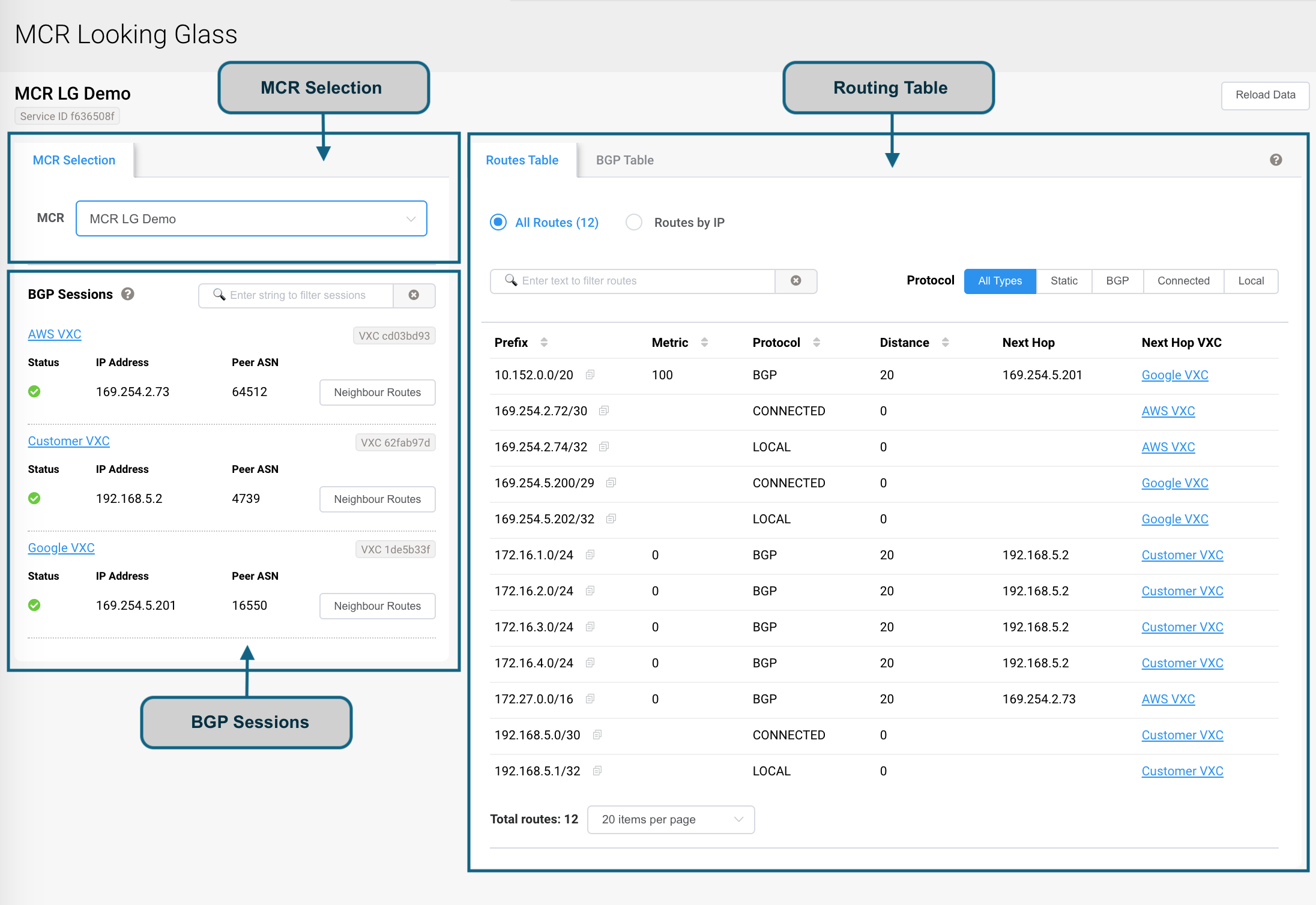Sort routes by Prefix column

(544, 342)
